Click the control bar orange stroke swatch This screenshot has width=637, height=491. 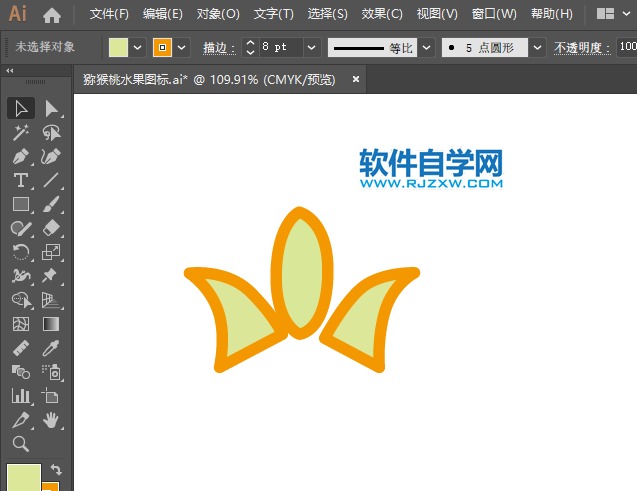[x=162, y=48]
